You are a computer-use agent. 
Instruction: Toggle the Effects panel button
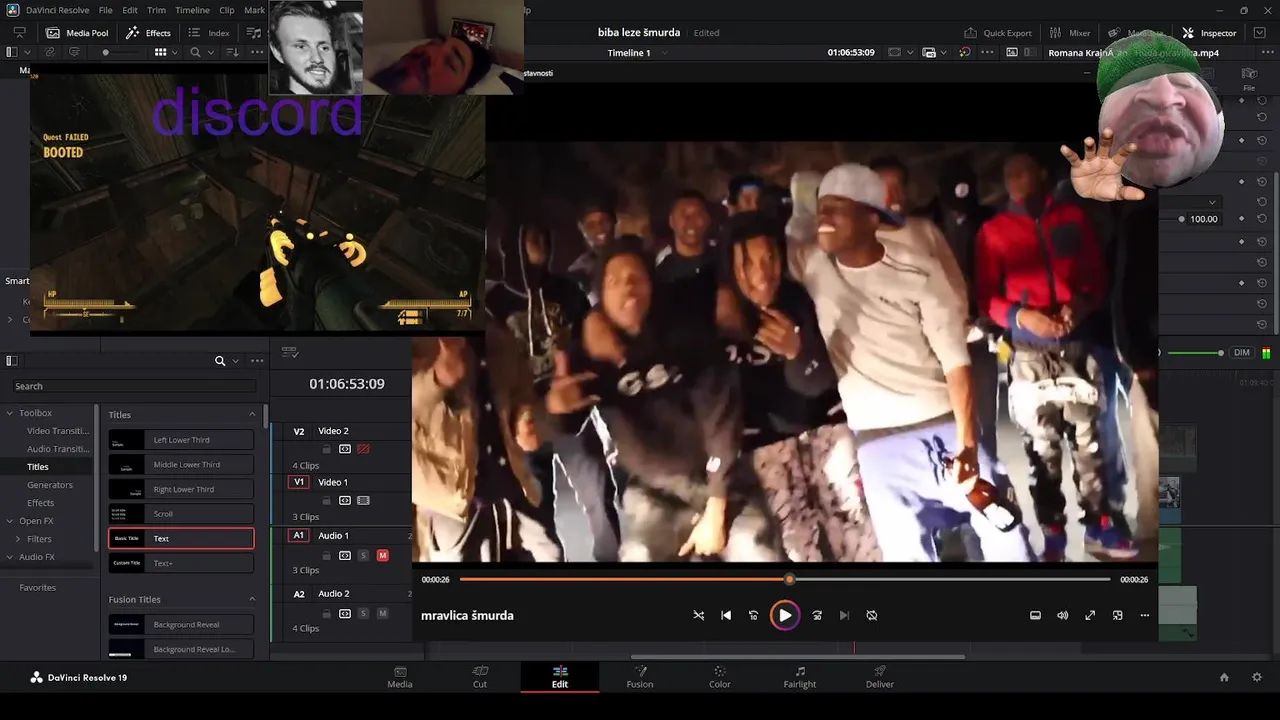pos(148,33)
